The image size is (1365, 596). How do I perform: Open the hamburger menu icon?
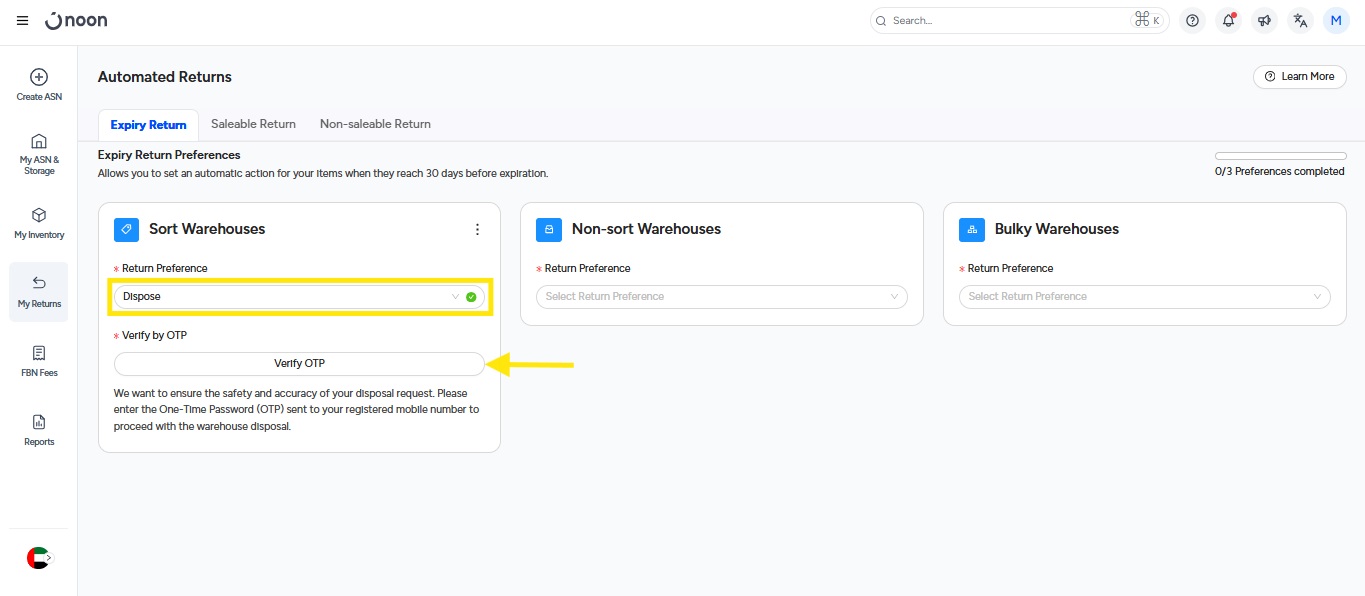[x=22, y=21]
